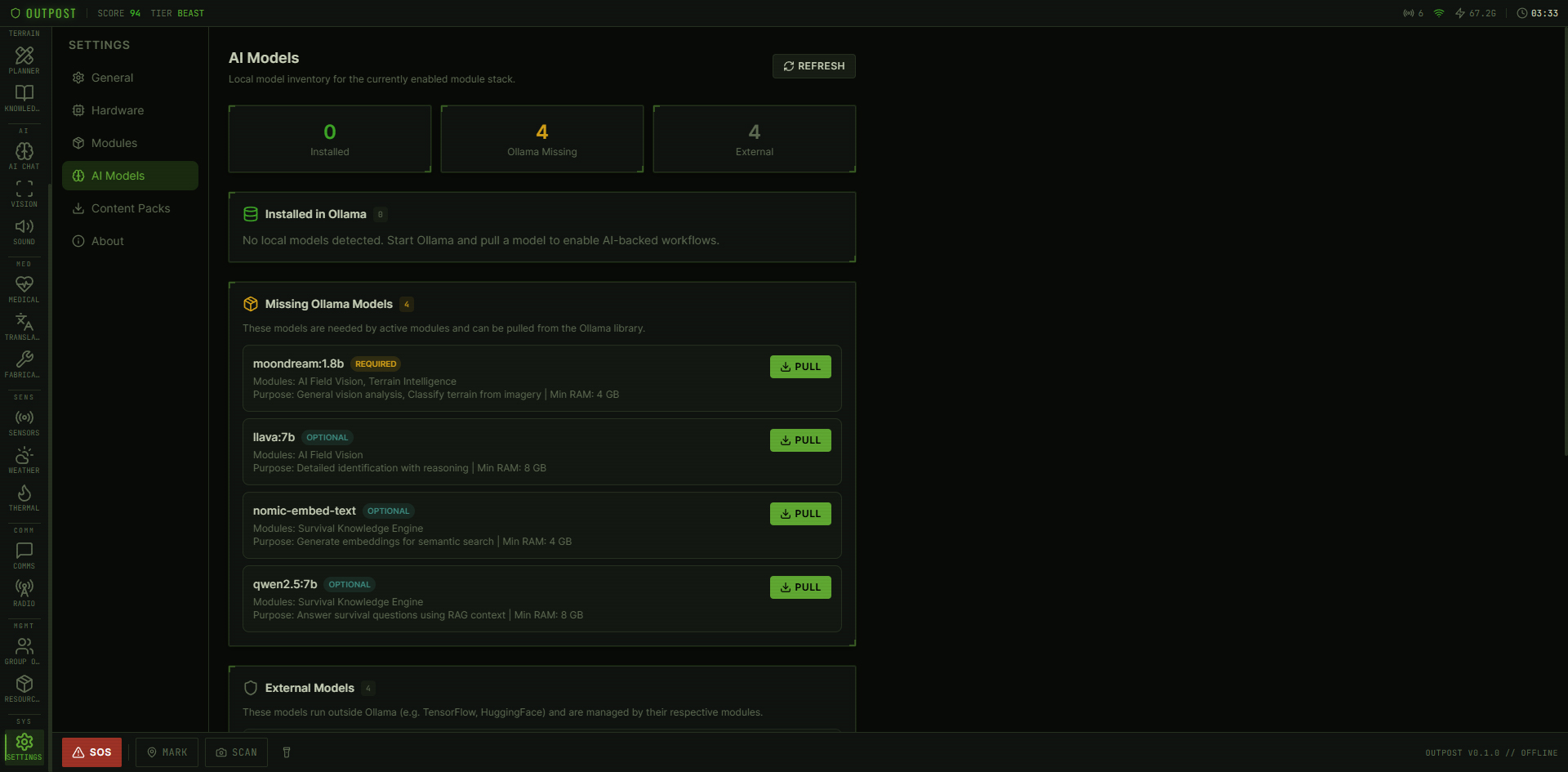Open the Modules settings page
1568x772 pixels.
pos(114,143)
